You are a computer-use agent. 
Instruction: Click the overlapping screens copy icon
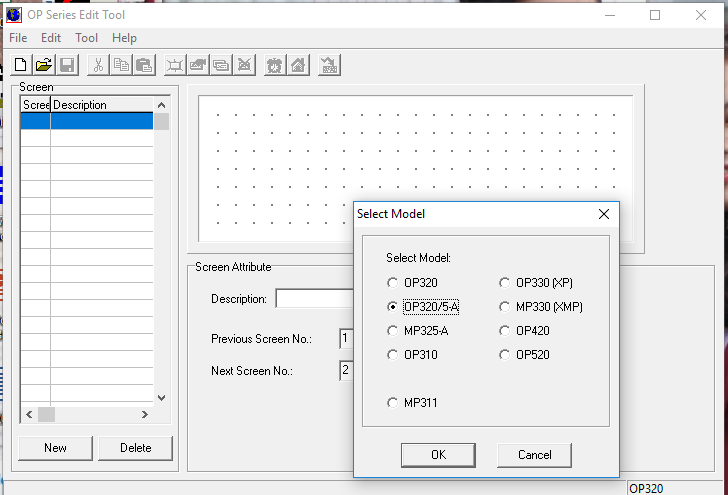[221, 65]
